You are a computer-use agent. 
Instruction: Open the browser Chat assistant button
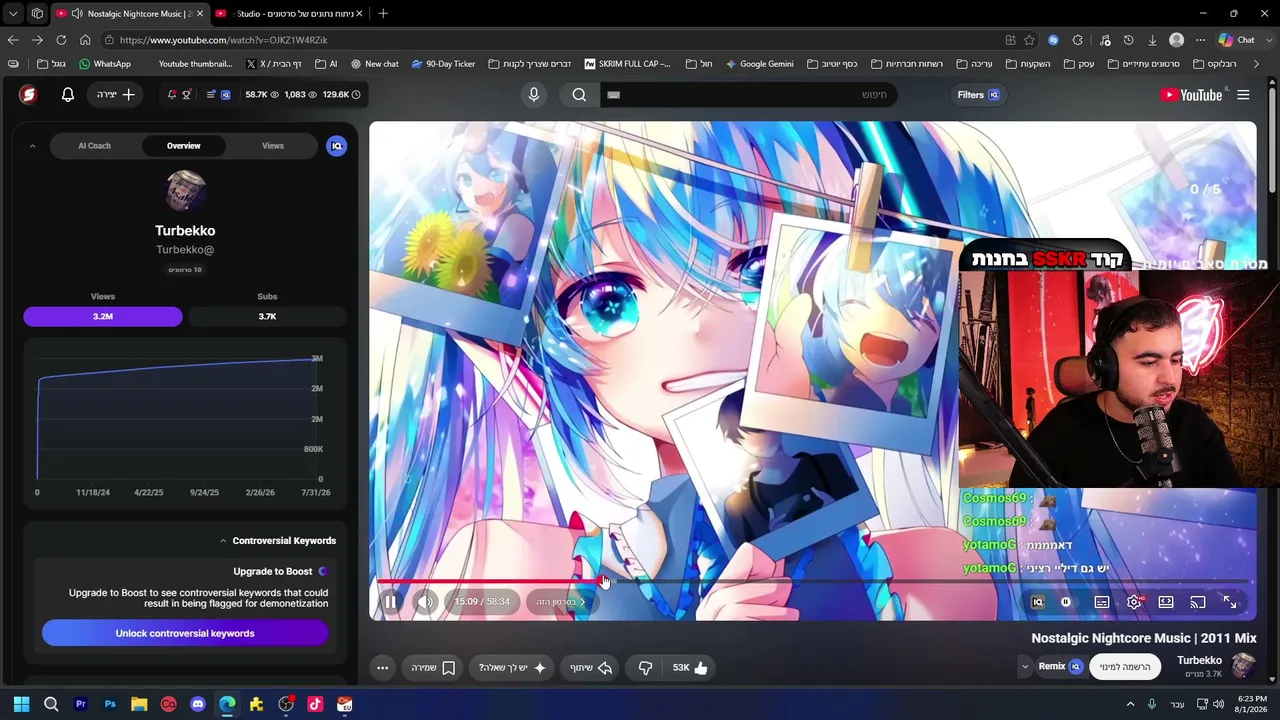click(x=1237, y=40)
